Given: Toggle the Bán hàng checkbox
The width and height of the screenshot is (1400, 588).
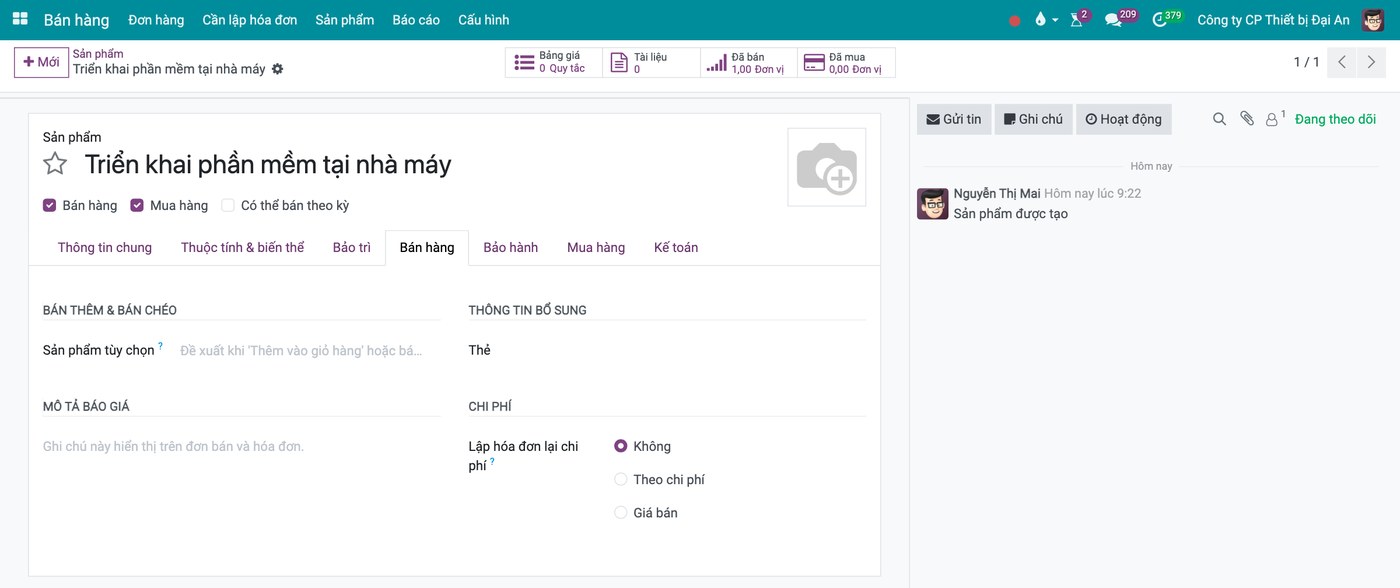Looking at the screenshot, I should point(49,206).
